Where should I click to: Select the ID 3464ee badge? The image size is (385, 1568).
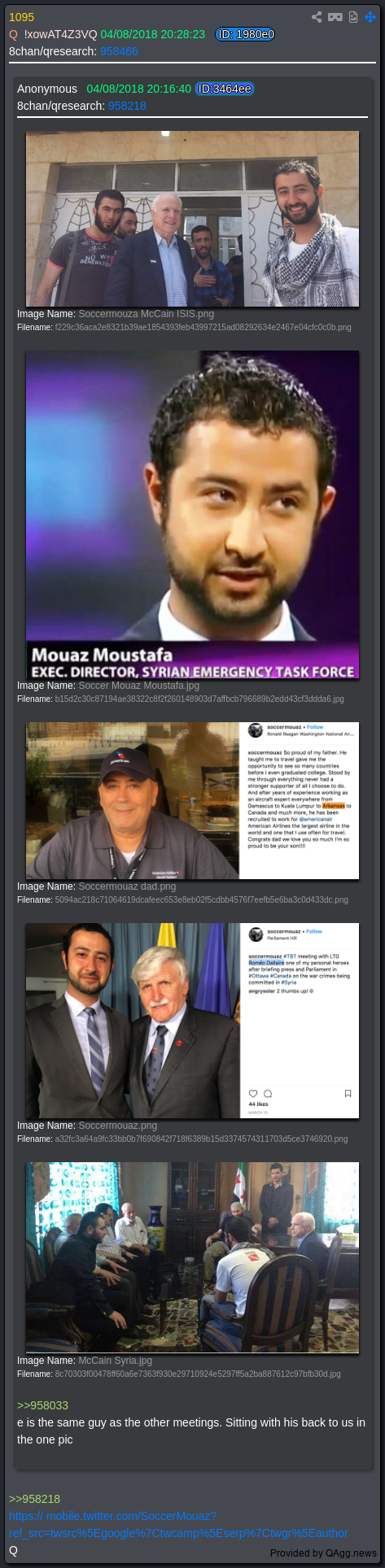click(225, 89)
